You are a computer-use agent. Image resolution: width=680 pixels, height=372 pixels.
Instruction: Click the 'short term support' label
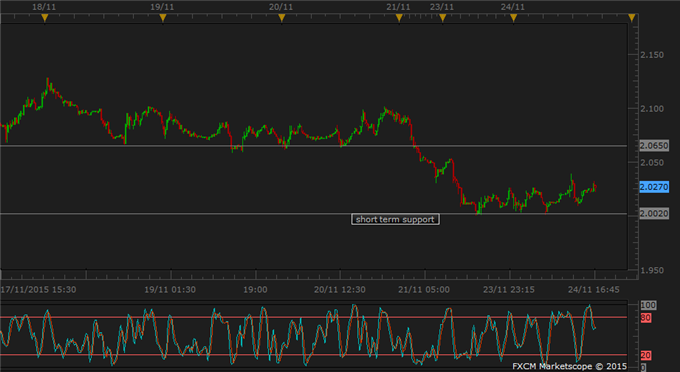point(395,219)
